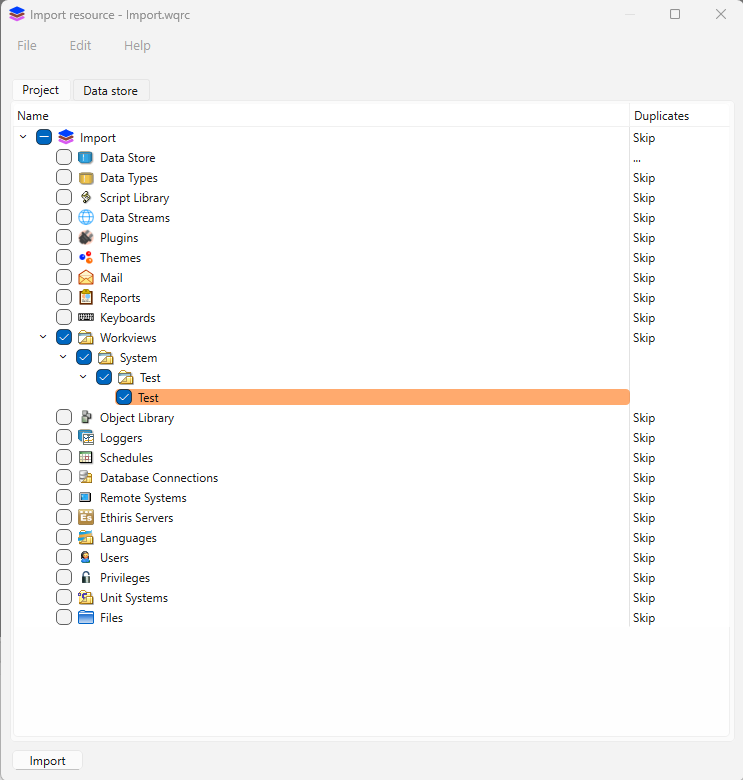Click the Import button at bottom

point(47,761)
